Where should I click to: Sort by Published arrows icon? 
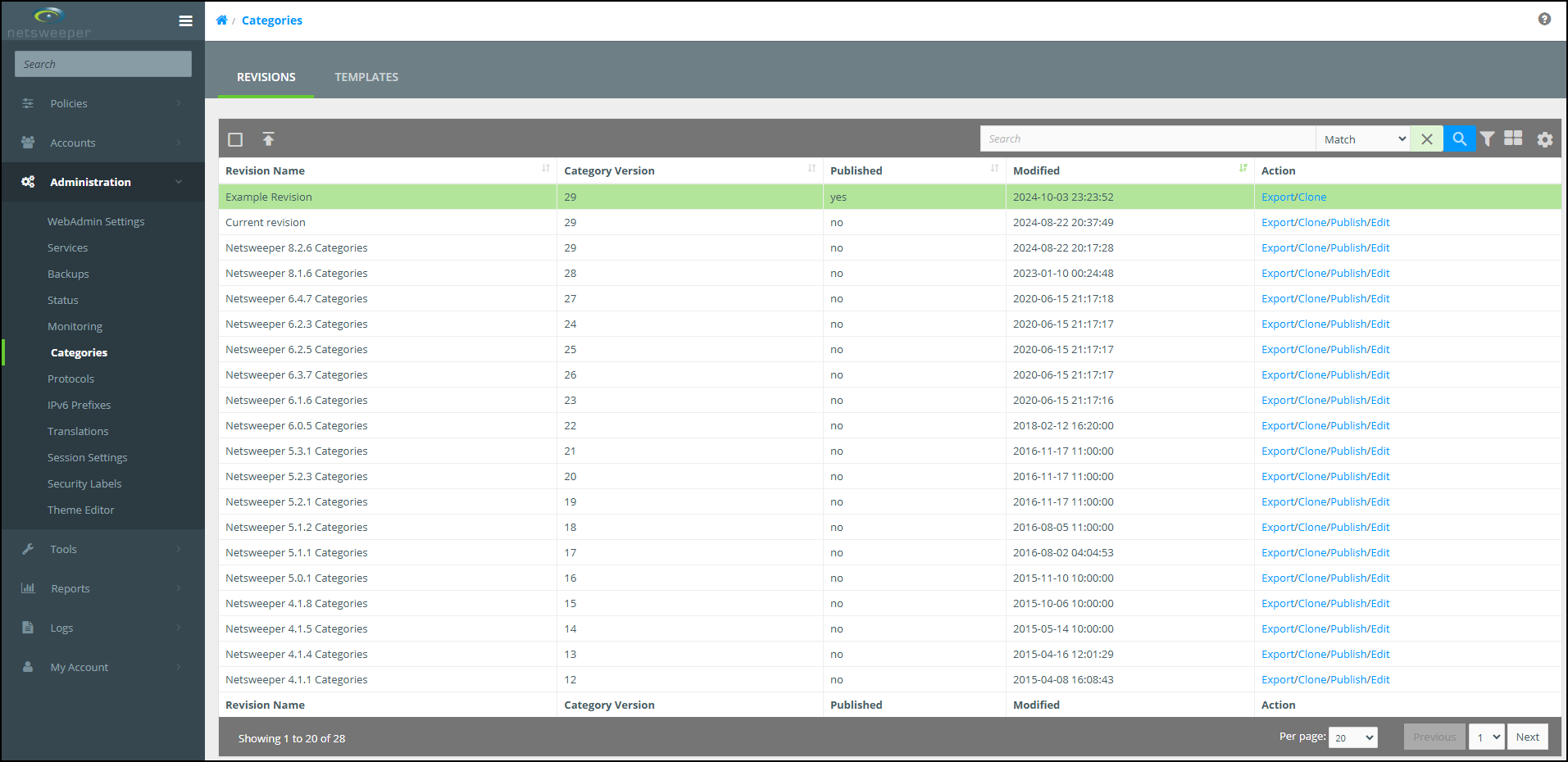[x=994, y=169]
